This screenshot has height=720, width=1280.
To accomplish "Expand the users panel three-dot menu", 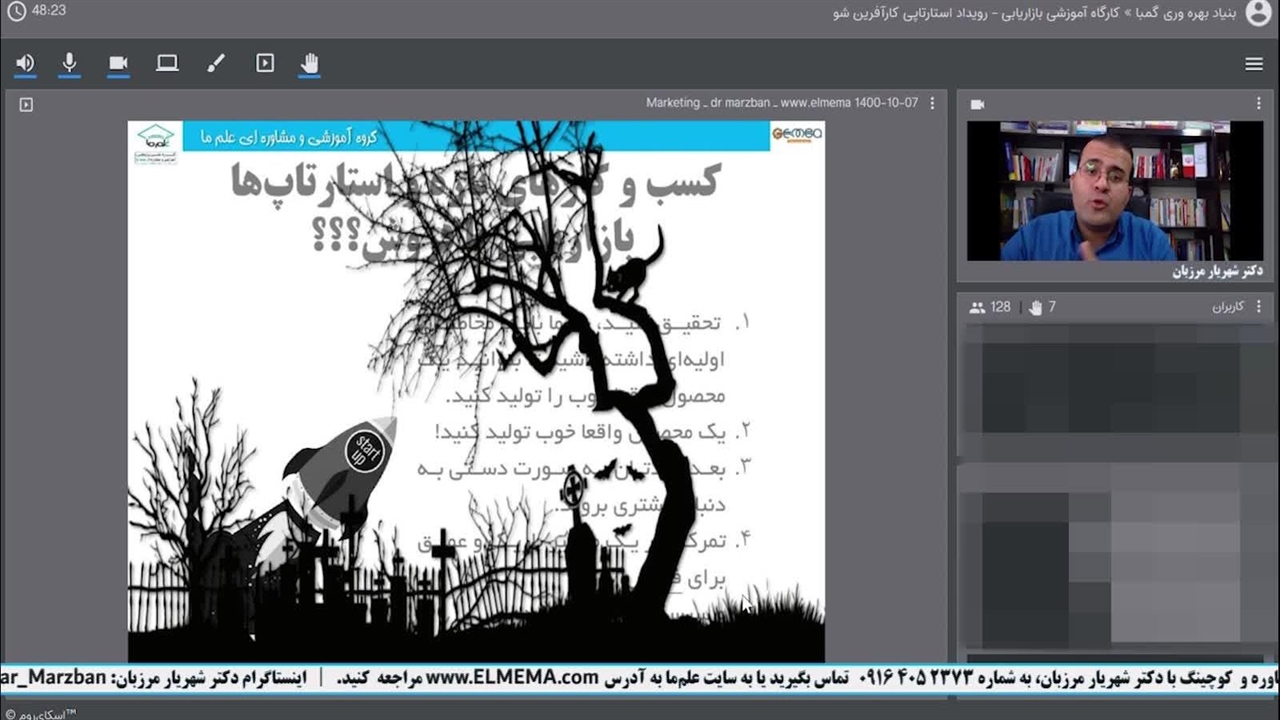I will [x=1258, y=307].
